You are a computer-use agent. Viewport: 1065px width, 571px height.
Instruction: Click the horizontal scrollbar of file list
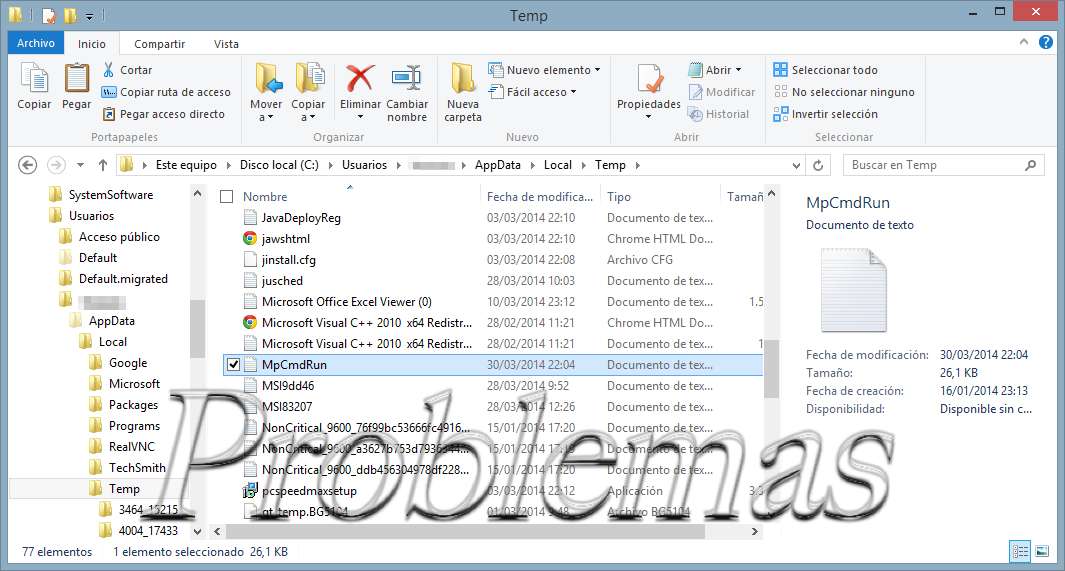point(465,532)
